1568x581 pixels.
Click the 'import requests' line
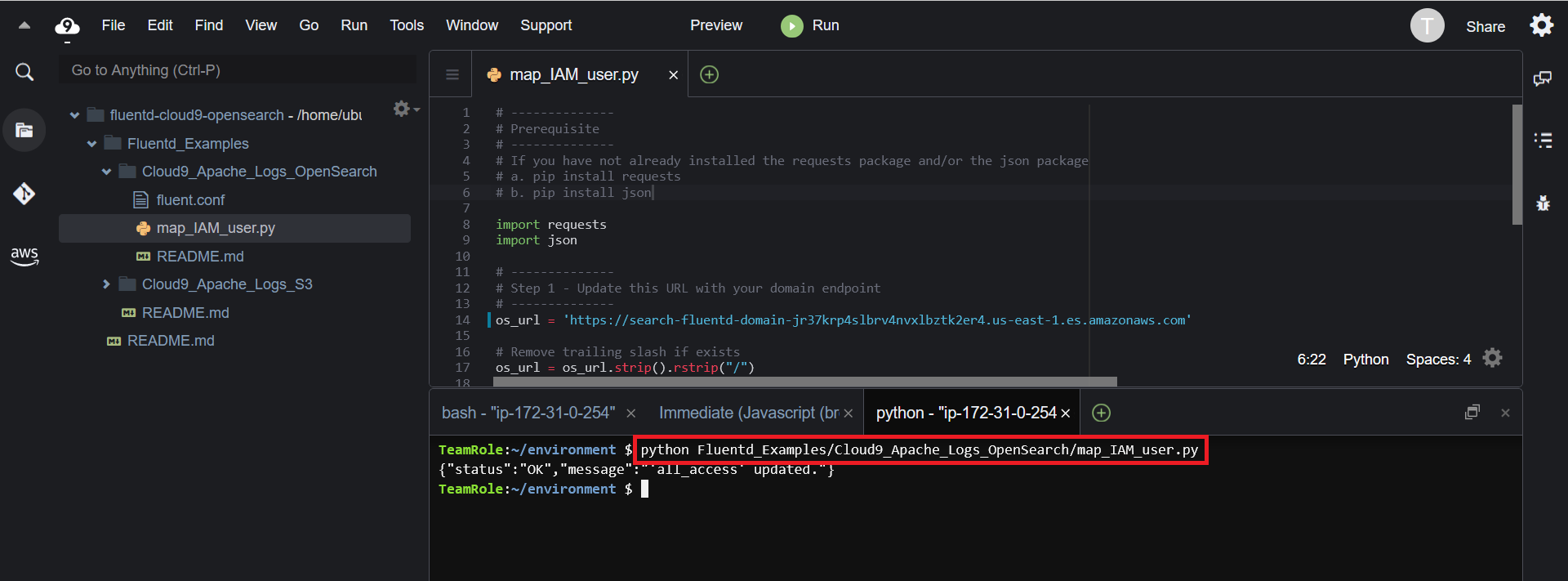pos(551,225)
